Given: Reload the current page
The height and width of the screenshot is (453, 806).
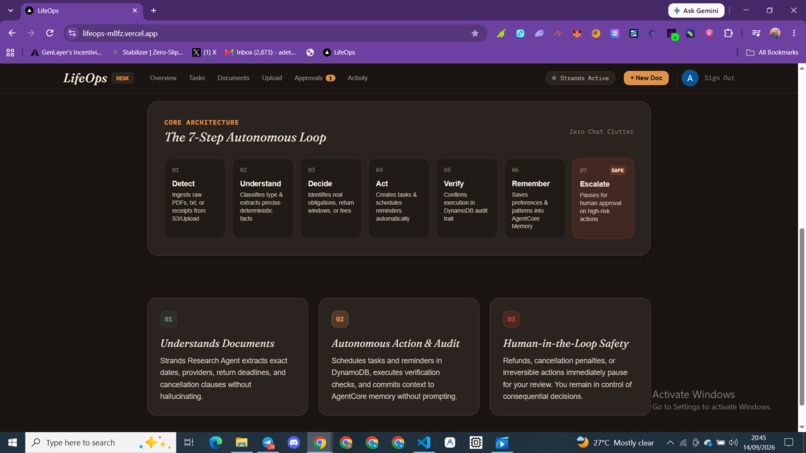Looking at the screenshot, I should coord(49,33).
